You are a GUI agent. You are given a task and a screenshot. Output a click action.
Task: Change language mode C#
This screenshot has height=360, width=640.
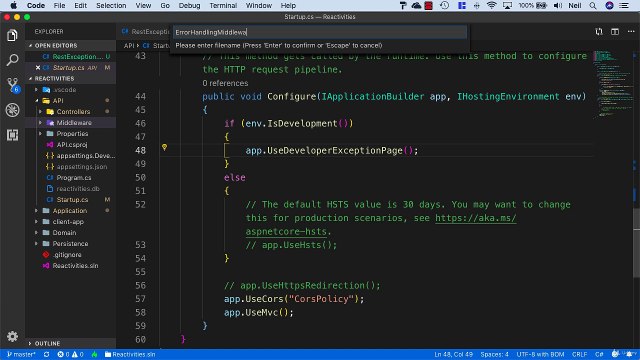click(599, 354)
